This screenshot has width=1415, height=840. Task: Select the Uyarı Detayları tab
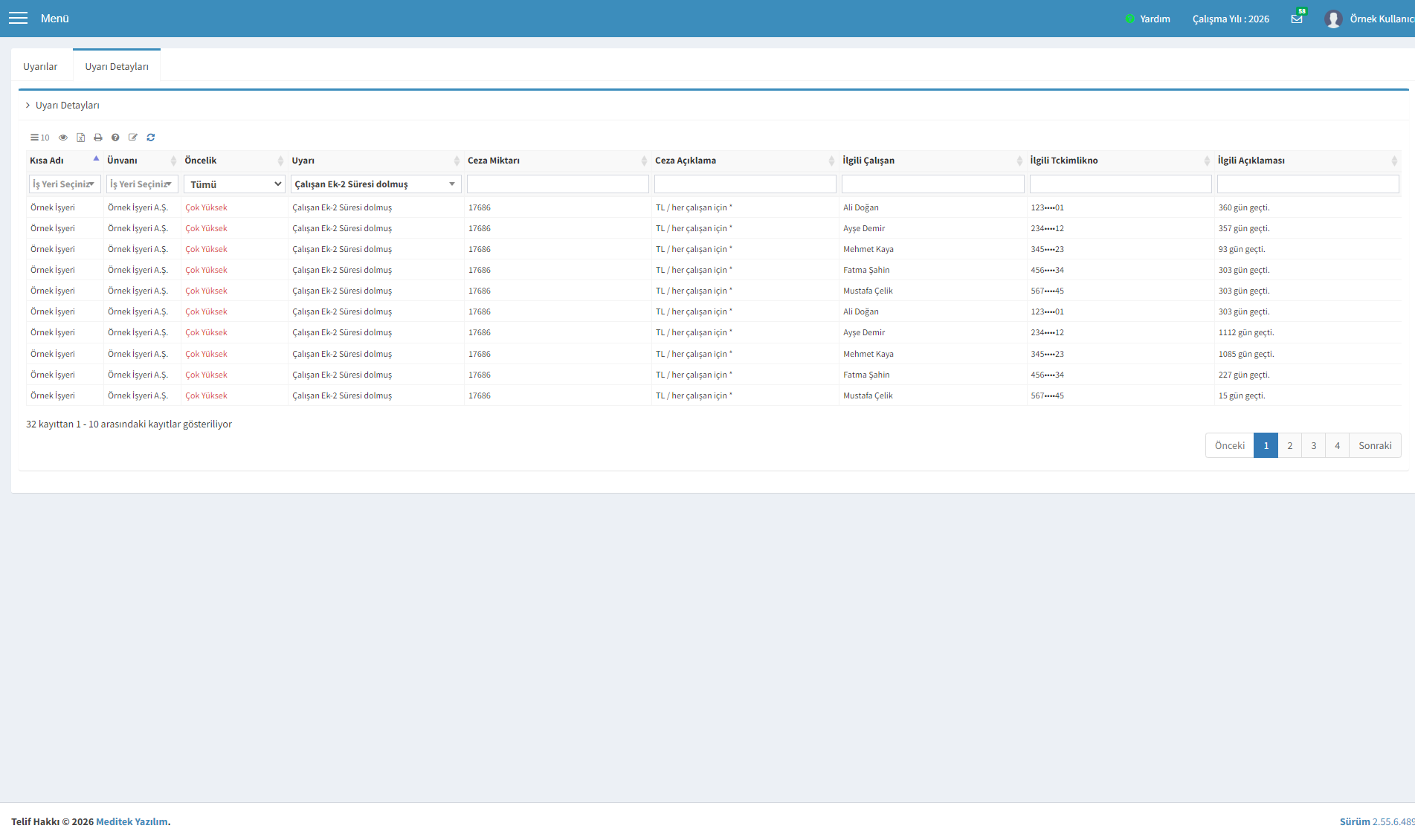click(117, 66)
